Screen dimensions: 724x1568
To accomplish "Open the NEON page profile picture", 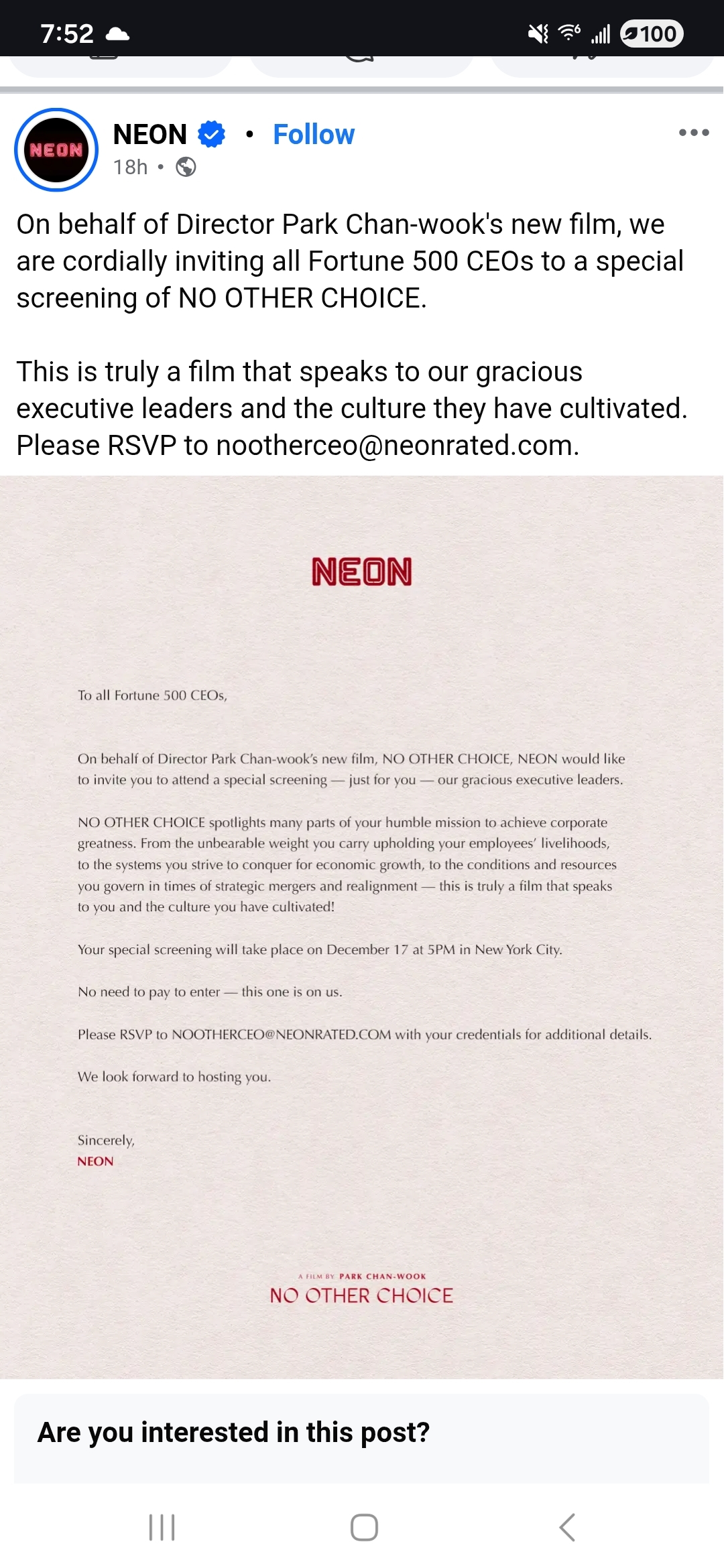I will 56,149.
